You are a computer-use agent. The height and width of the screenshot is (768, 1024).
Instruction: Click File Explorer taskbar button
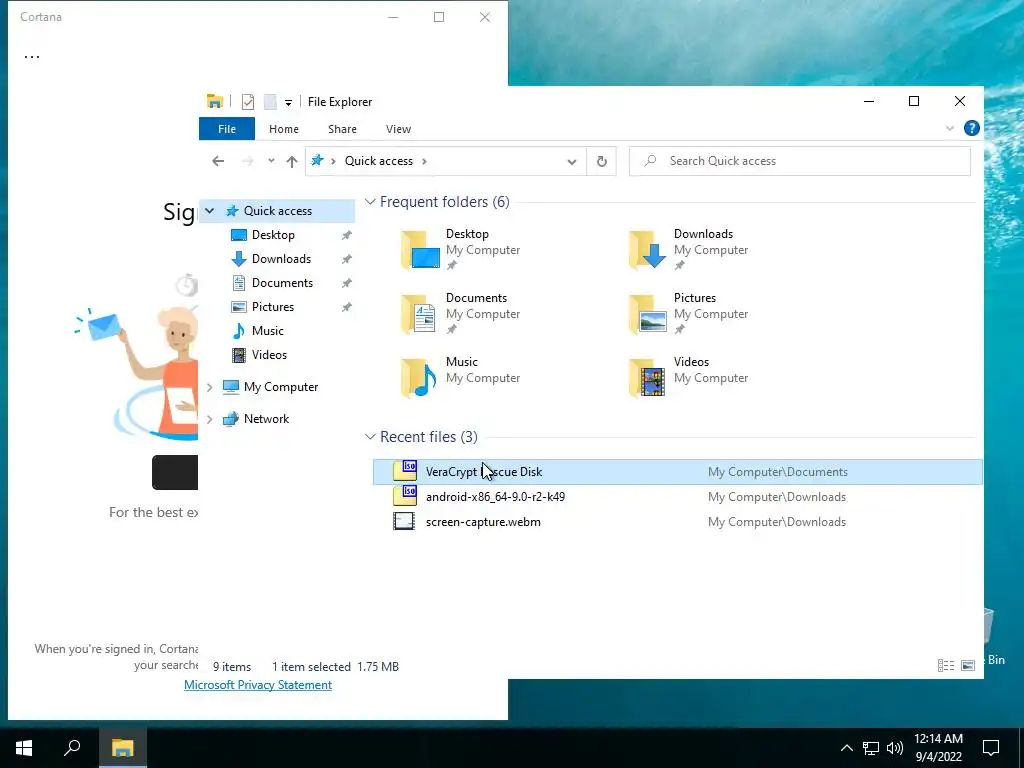(122, 747)
